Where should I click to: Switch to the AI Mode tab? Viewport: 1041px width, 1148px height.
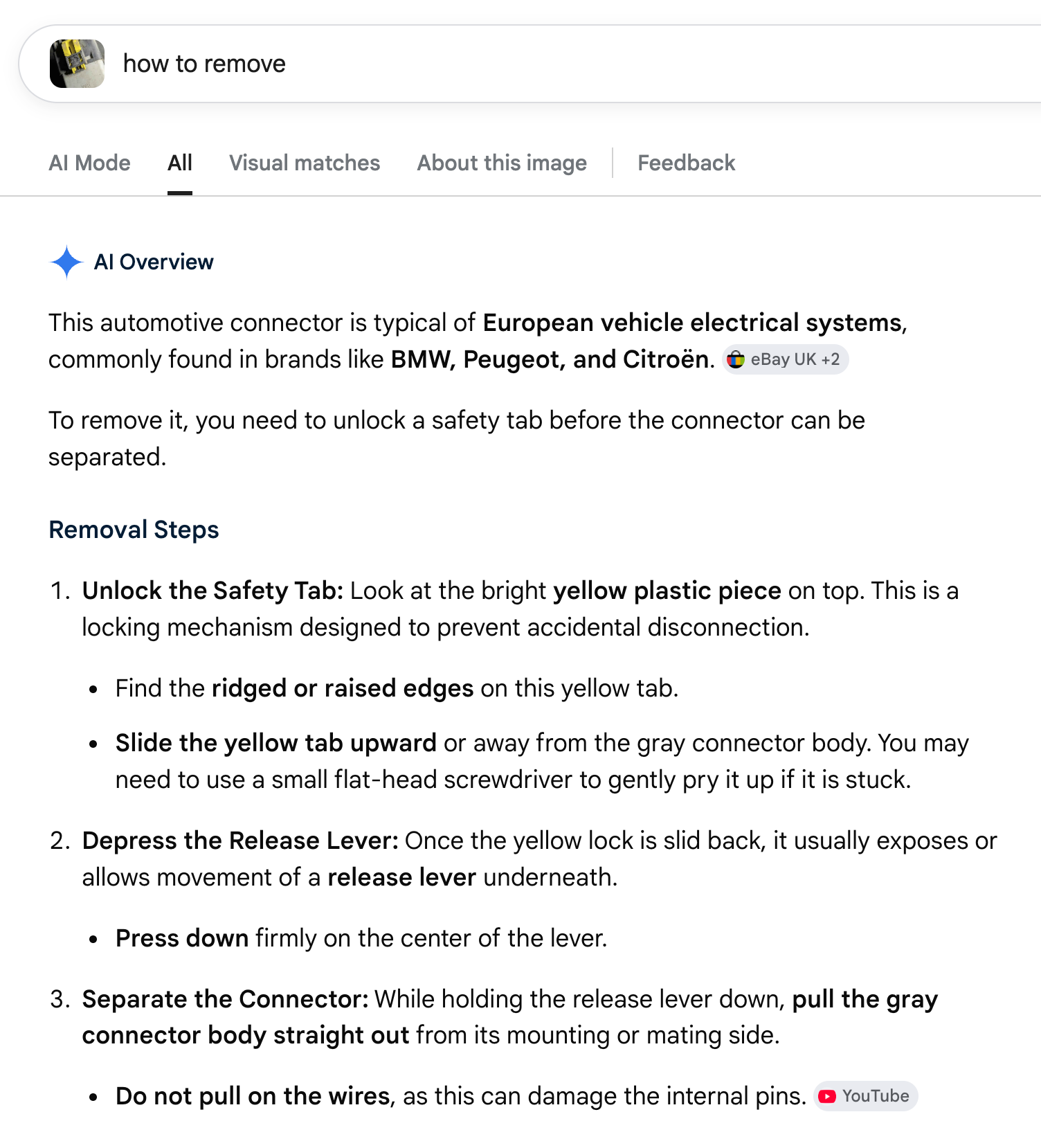click(x=89, y=163)
